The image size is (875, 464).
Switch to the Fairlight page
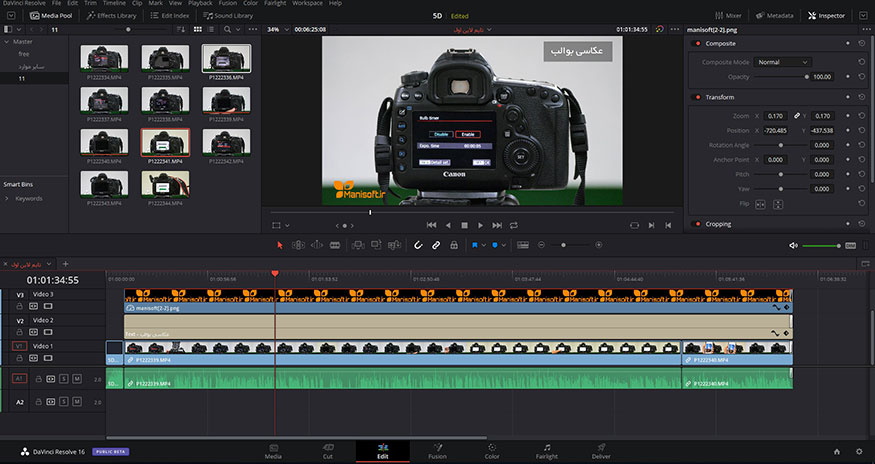pyautogui.click(x=546, y=452)
